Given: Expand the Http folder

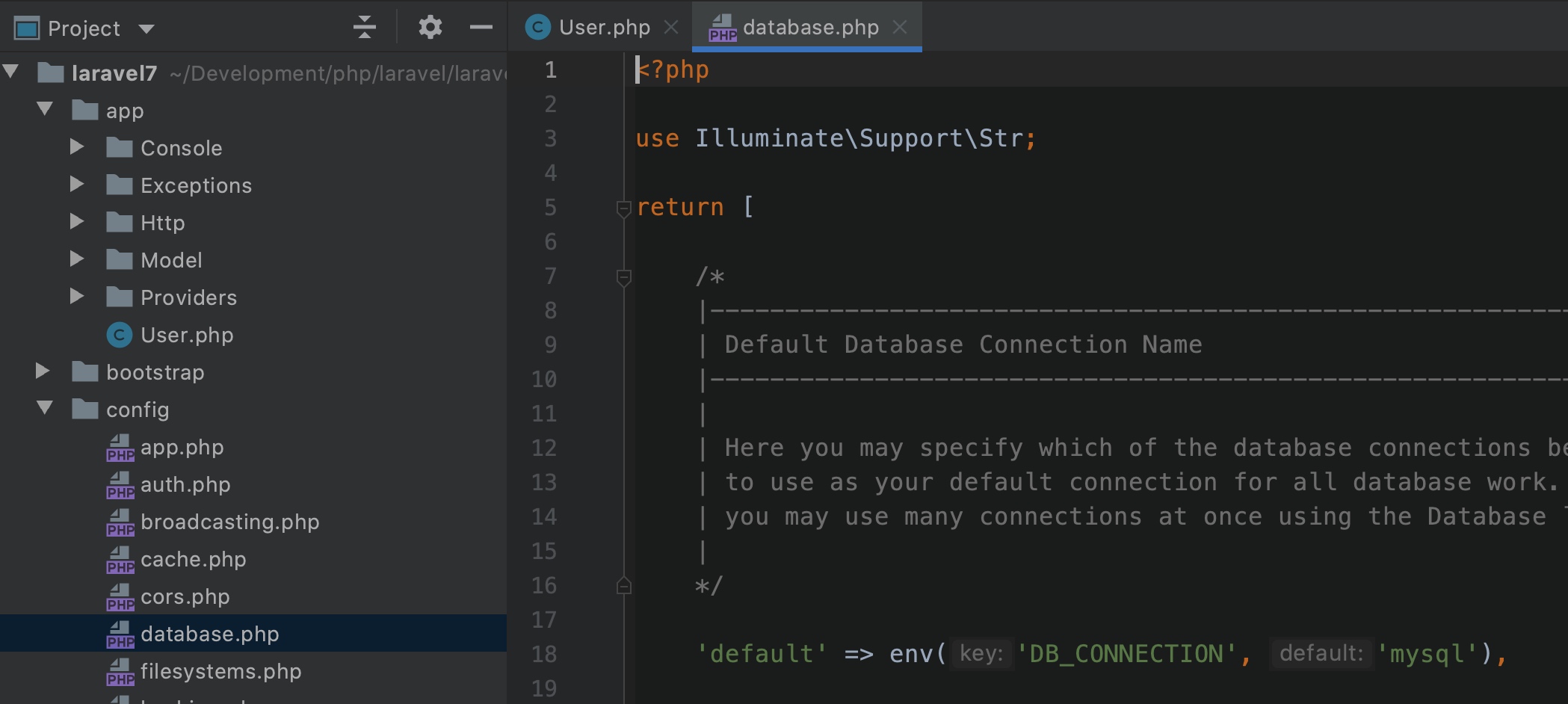Looking at the screenshot, I should (x=76, y=222).
